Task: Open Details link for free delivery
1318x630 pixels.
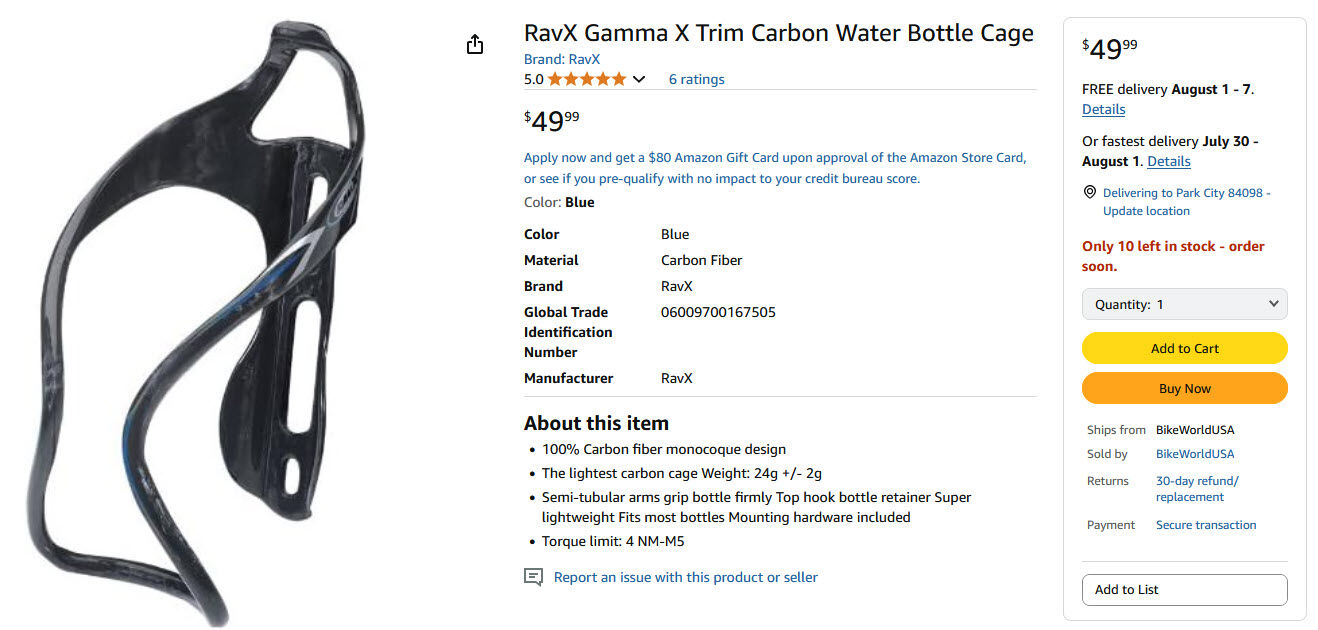Action: [x=1103, y=109]
